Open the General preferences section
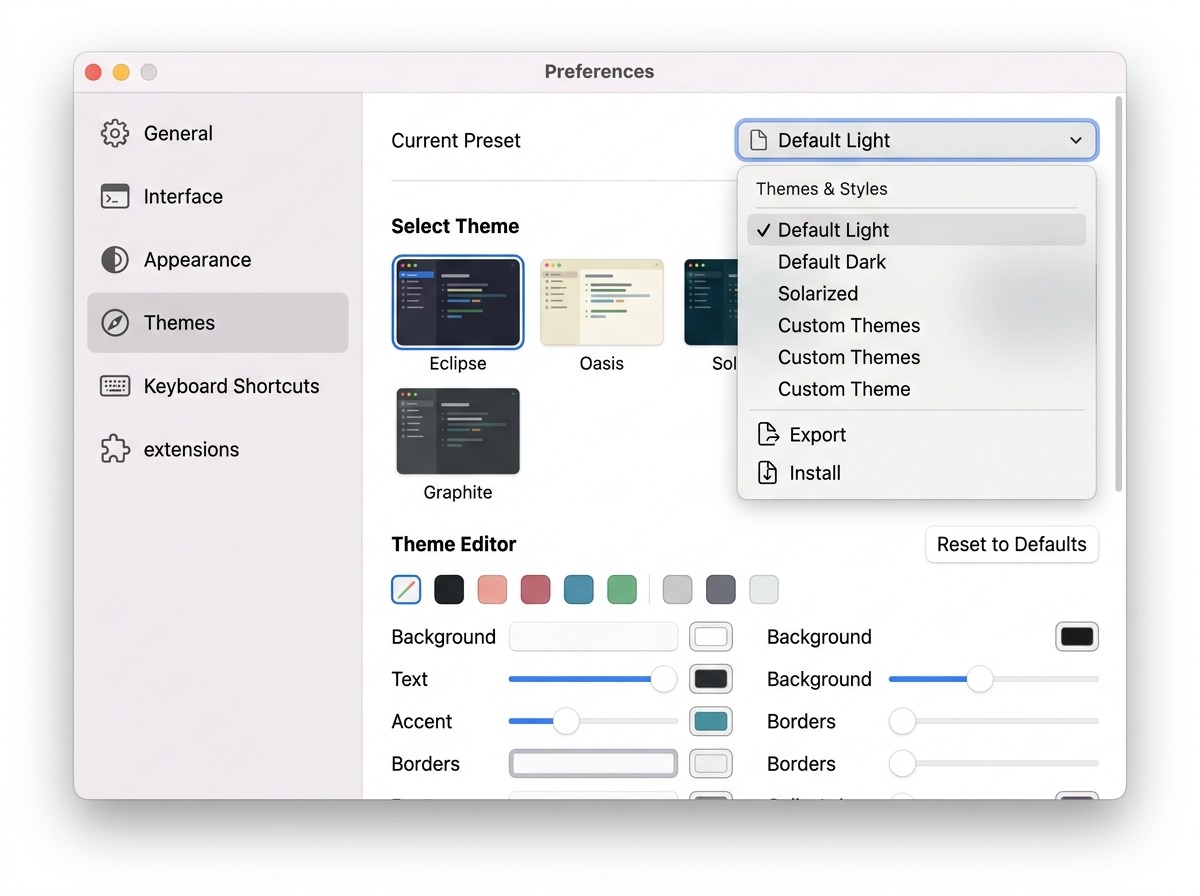Viewport: 1200px width, 896px height. pyautogui.click(x=218, y=133)
